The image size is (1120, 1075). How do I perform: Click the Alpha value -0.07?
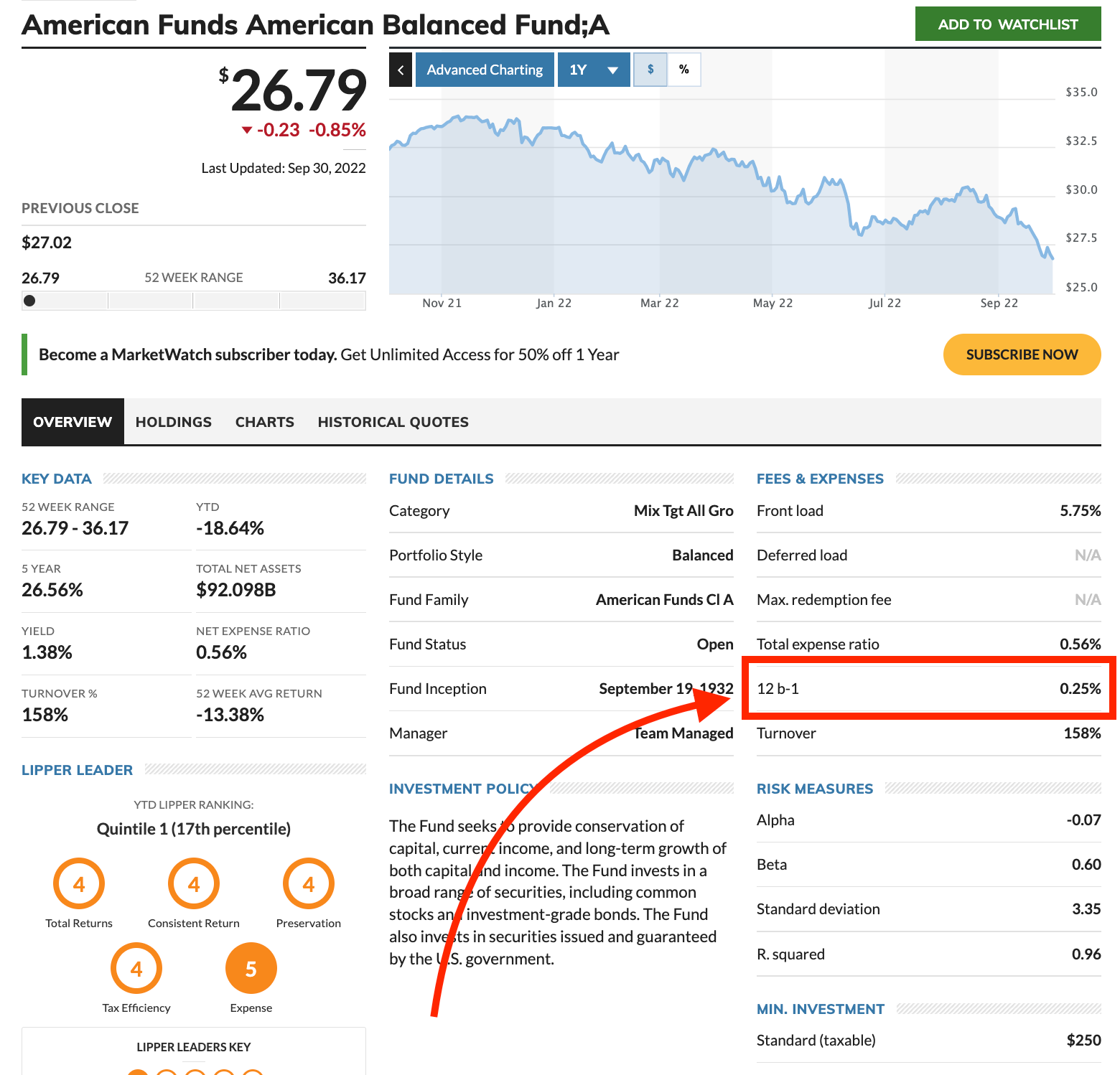[1084, 820]
